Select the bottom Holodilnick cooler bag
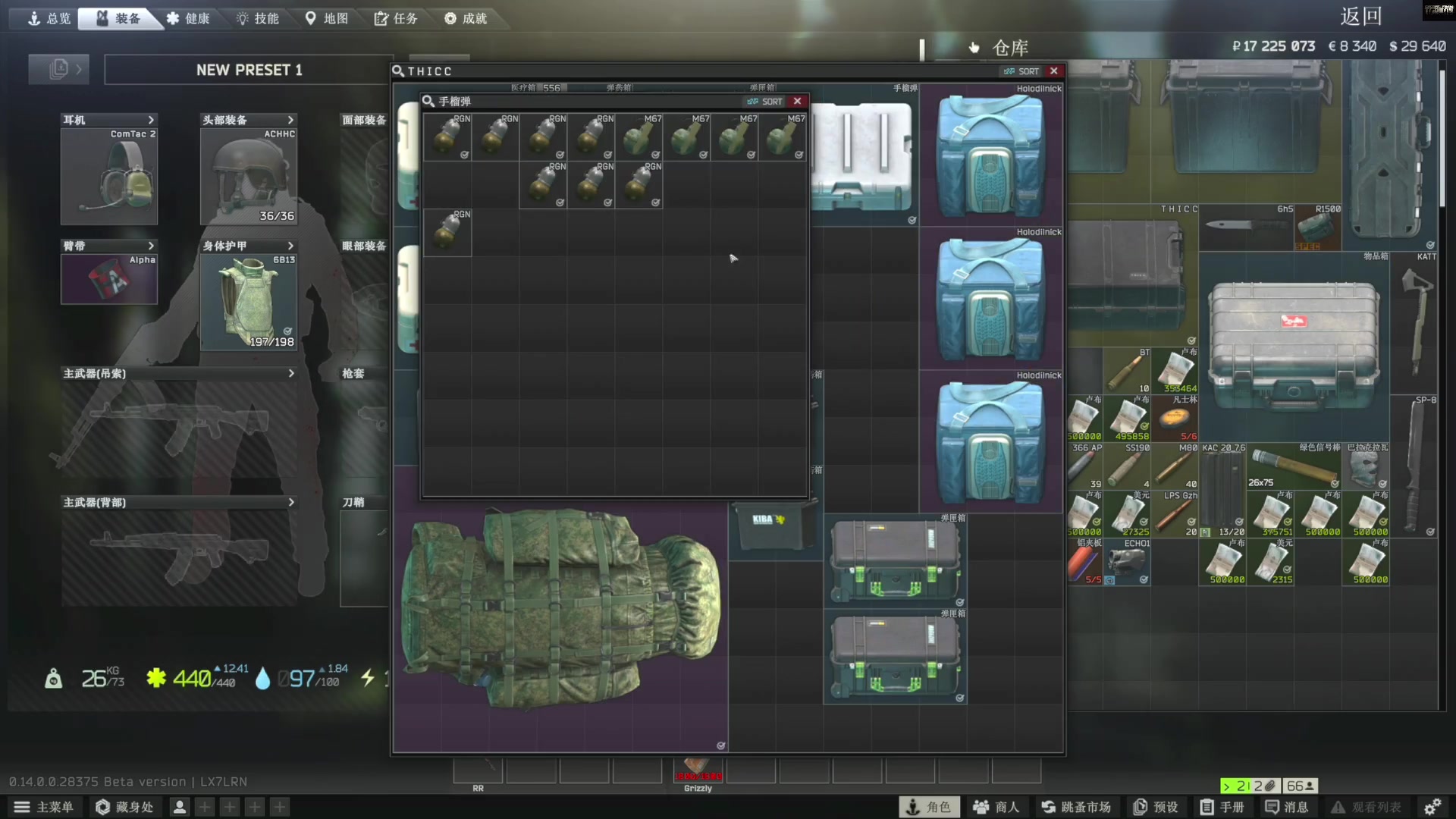This screenshot has height=819, width=1456. (991, 442)
